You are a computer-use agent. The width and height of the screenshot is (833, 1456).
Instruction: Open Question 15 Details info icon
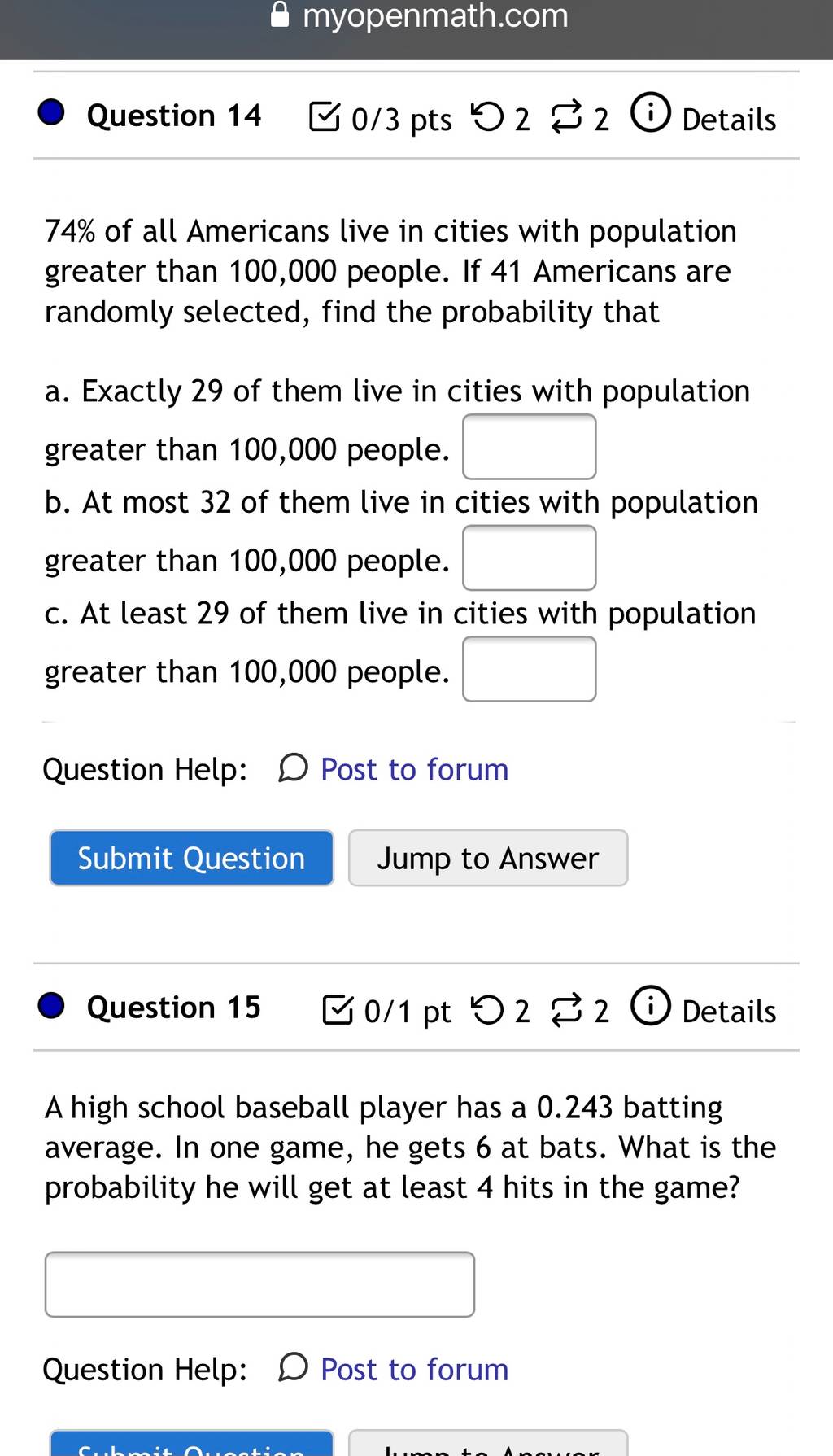coord(651,1006)
